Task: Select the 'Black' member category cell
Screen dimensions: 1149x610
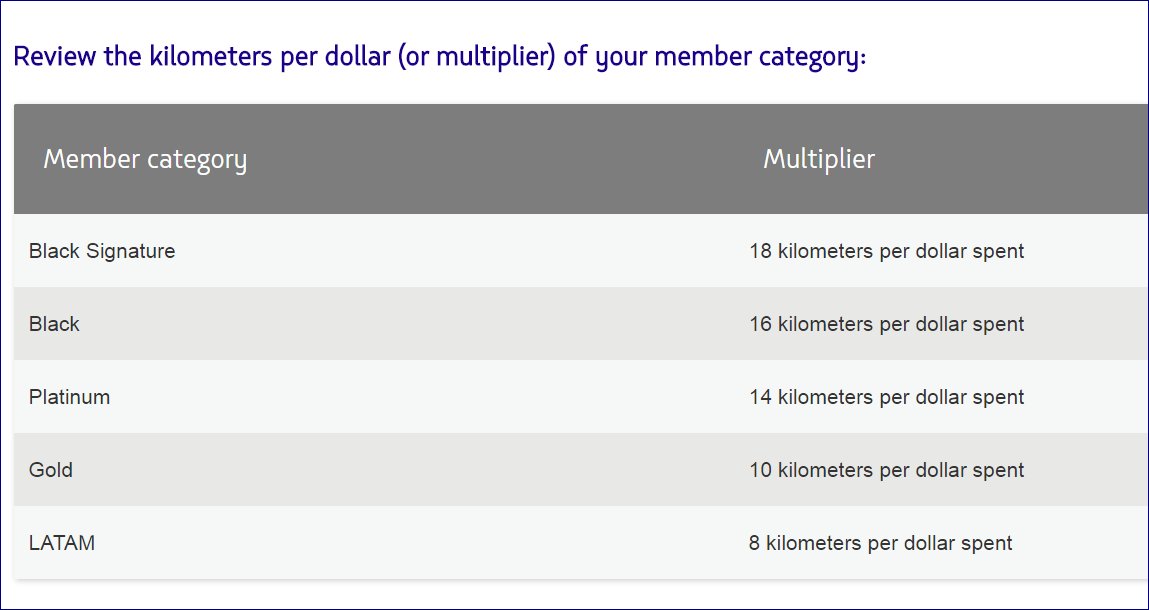Action: [x=54, y=324]
